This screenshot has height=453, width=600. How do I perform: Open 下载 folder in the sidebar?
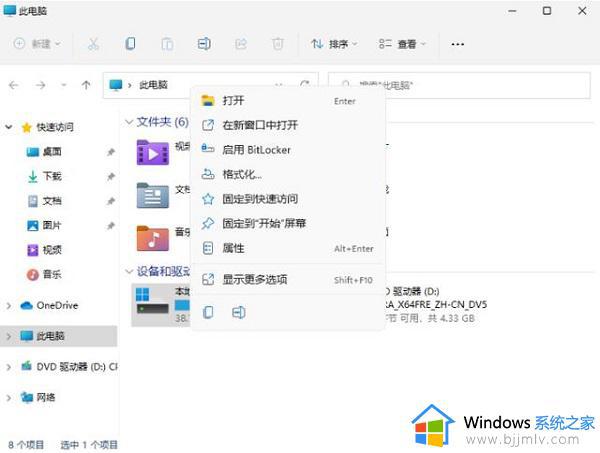(x=52, y=176)
